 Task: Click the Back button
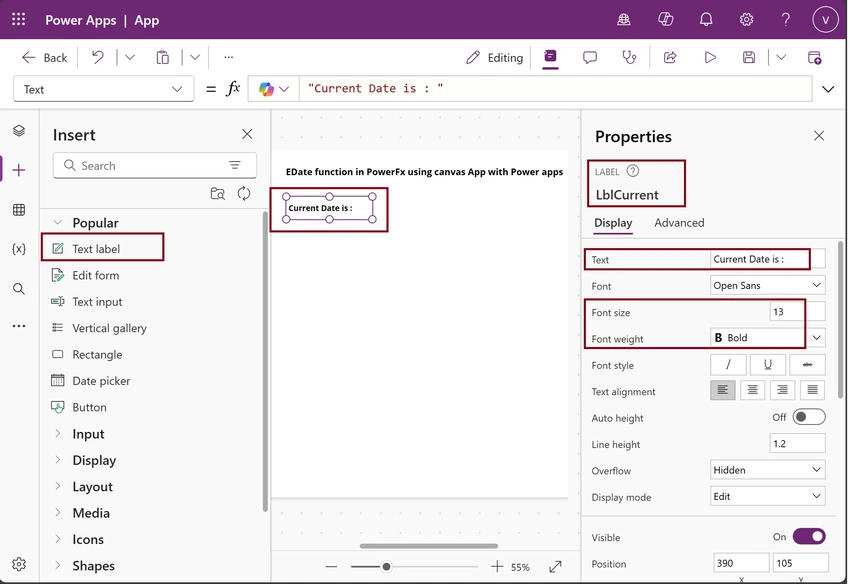44,57
